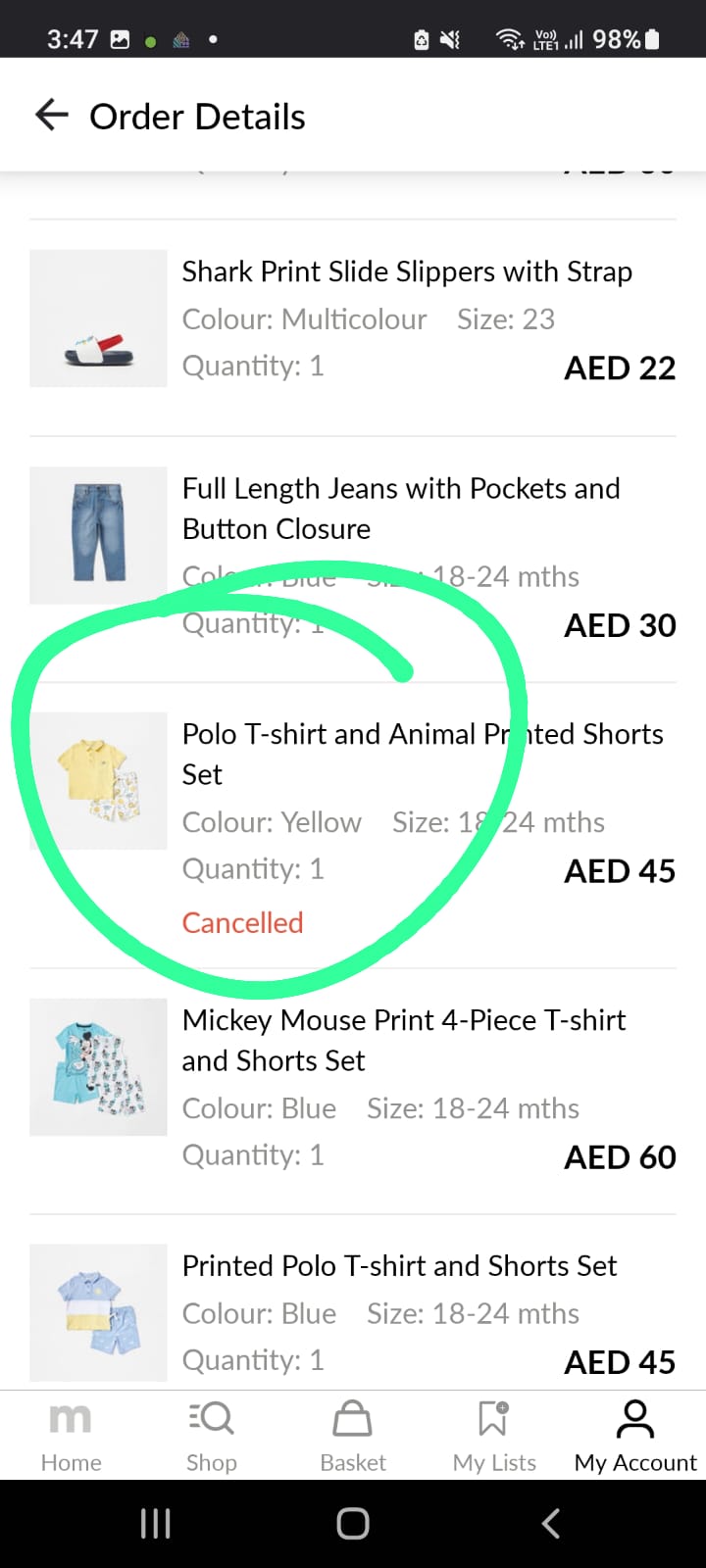Tap the red Cancelled status label
This screenshot has width=706, height=1568.
coord(242,923)
